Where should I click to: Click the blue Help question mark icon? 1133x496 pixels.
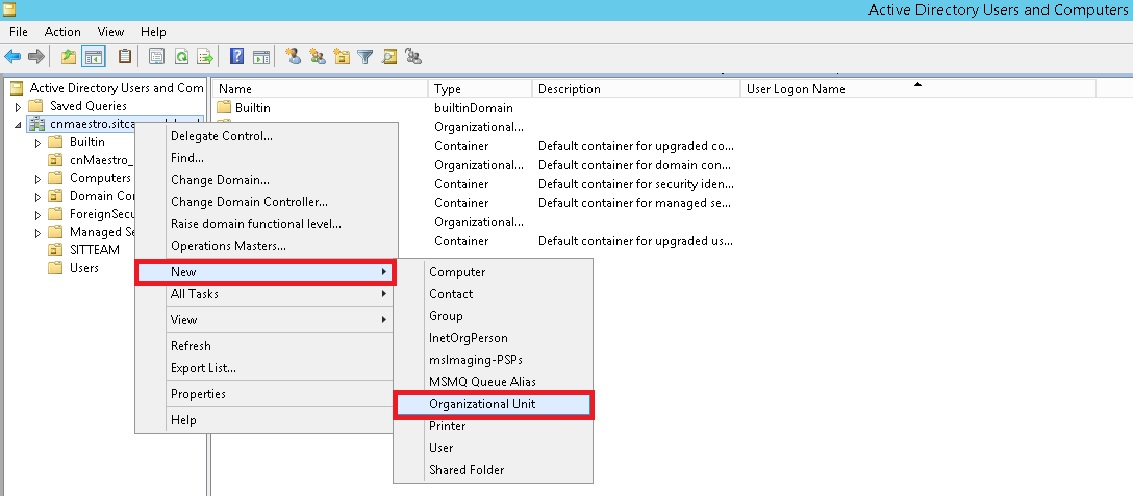tap(238, 57)
